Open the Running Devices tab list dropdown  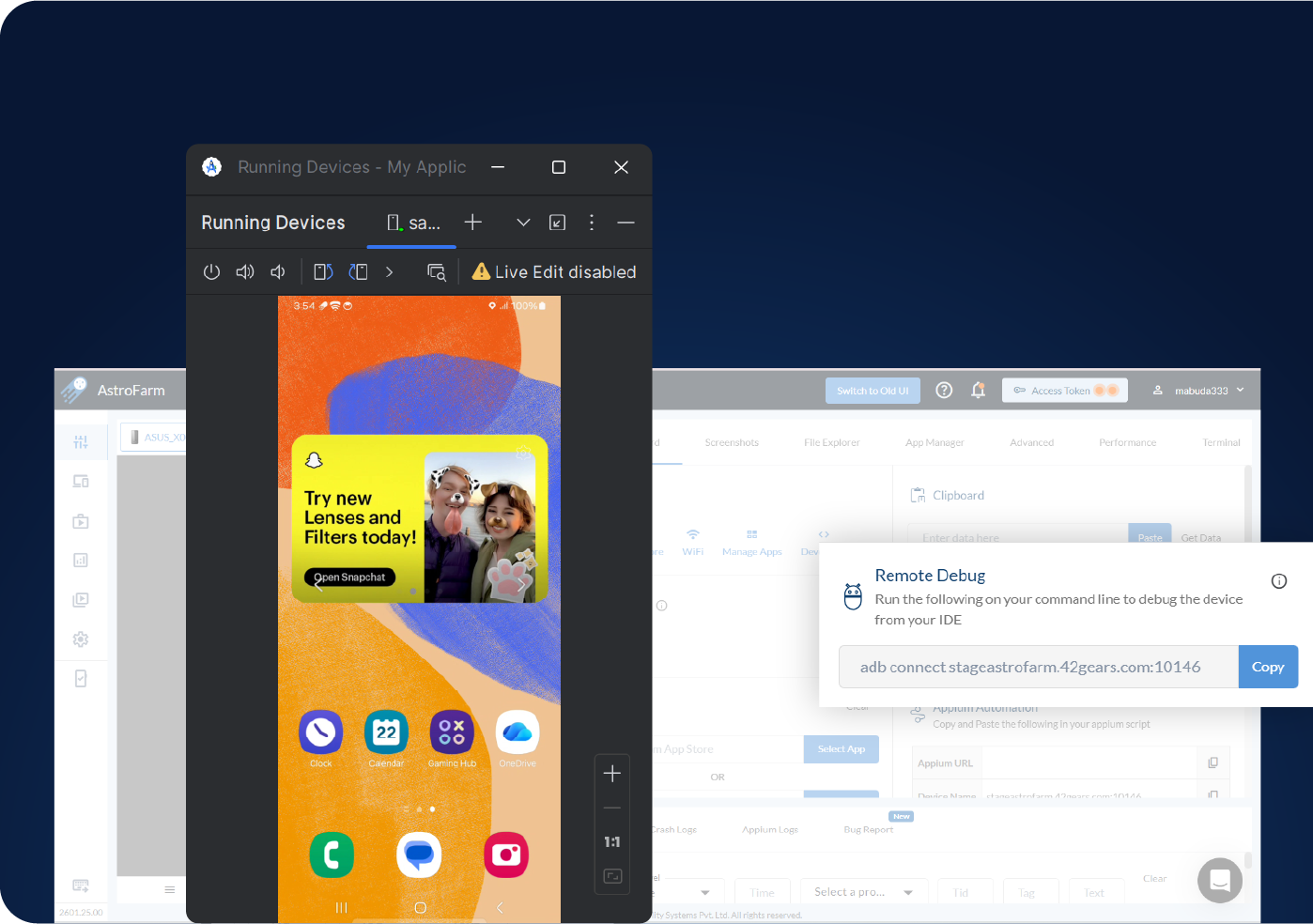pos(523,223)
